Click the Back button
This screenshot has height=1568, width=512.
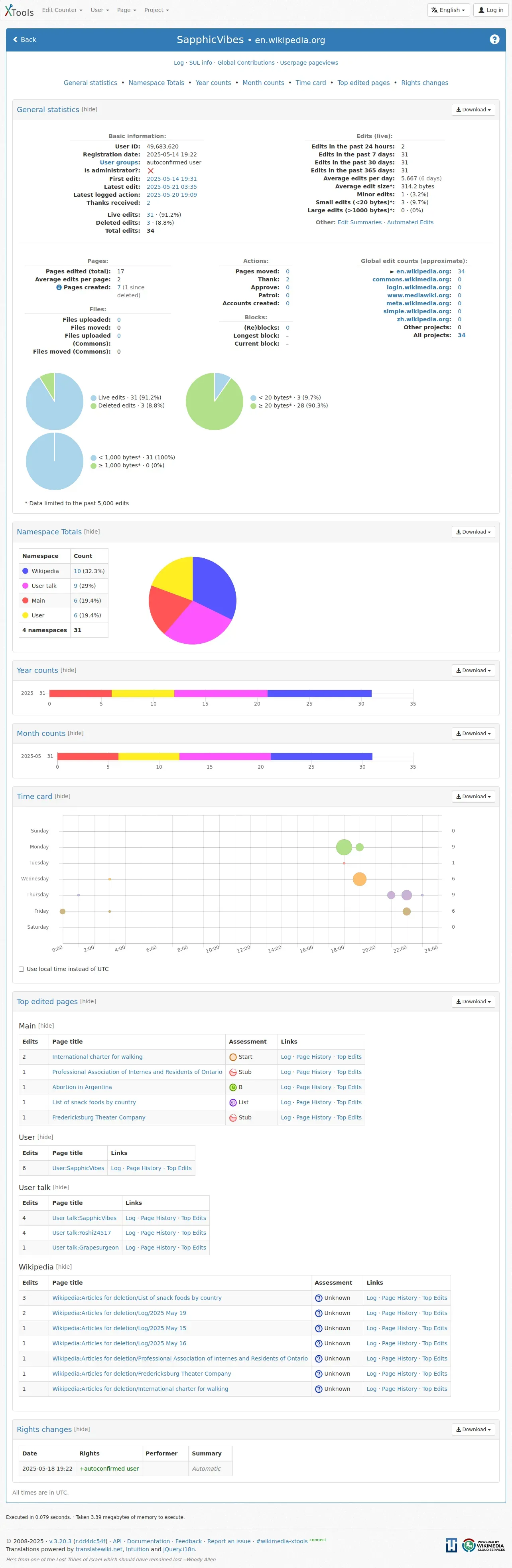coord(25,40)
